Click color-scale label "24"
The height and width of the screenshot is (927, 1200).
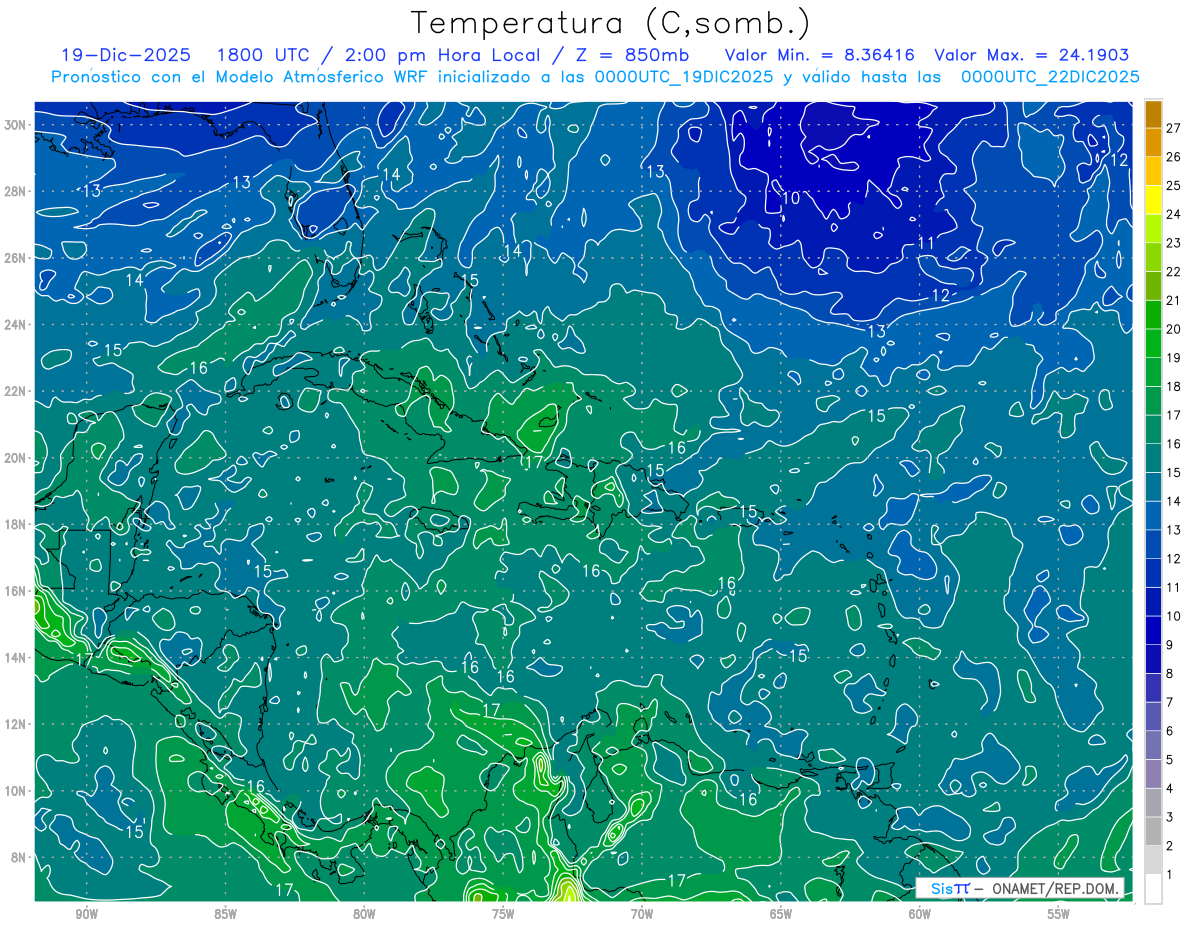click(x=1173, y=214)
